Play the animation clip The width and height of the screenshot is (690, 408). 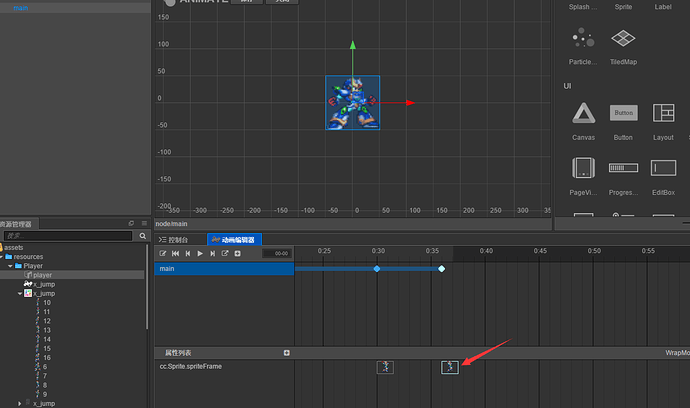pos(200,254)
